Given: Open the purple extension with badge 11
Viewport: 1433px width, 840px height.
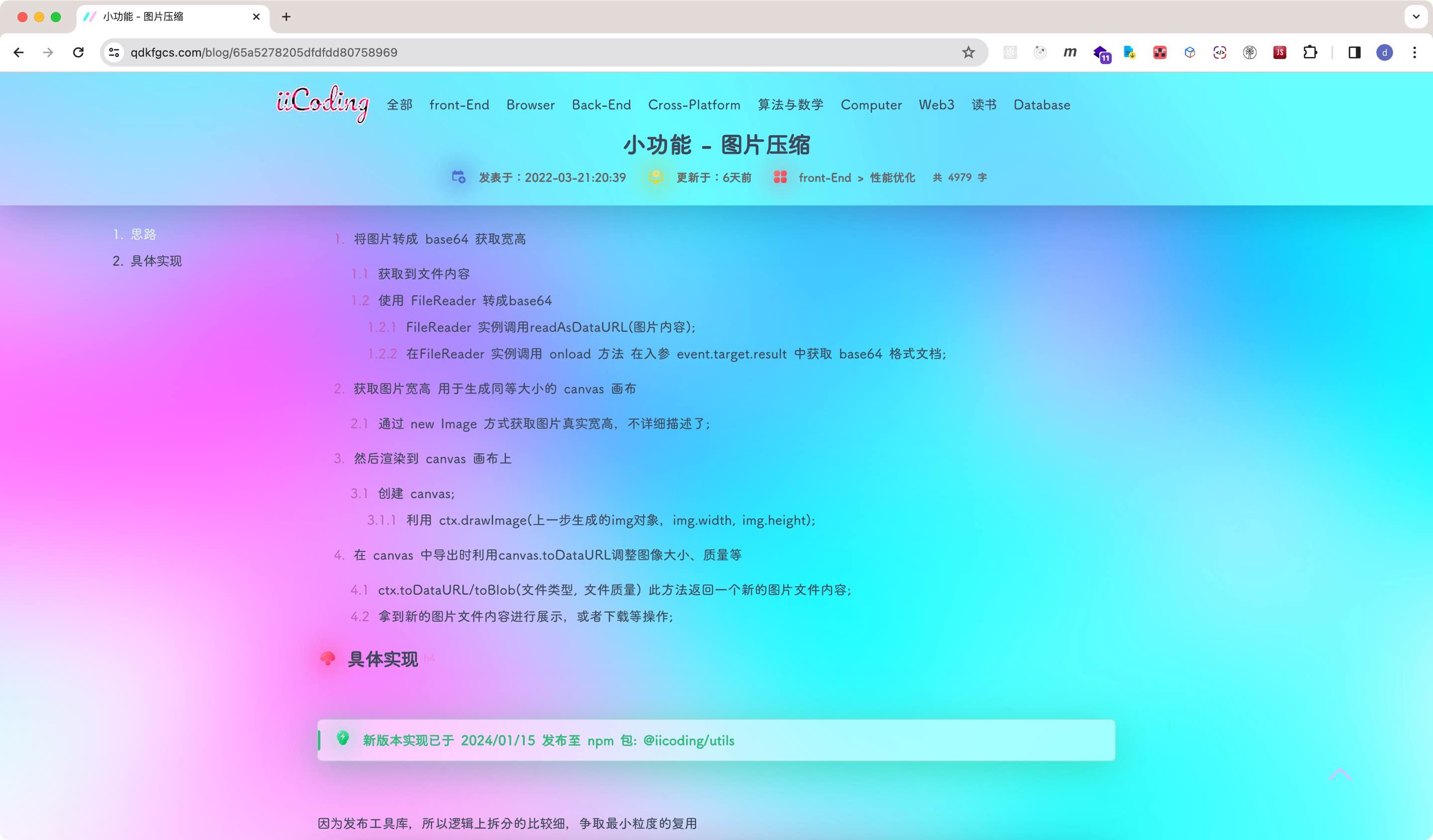Looking at the screenshot, I should pos(1102,54).
